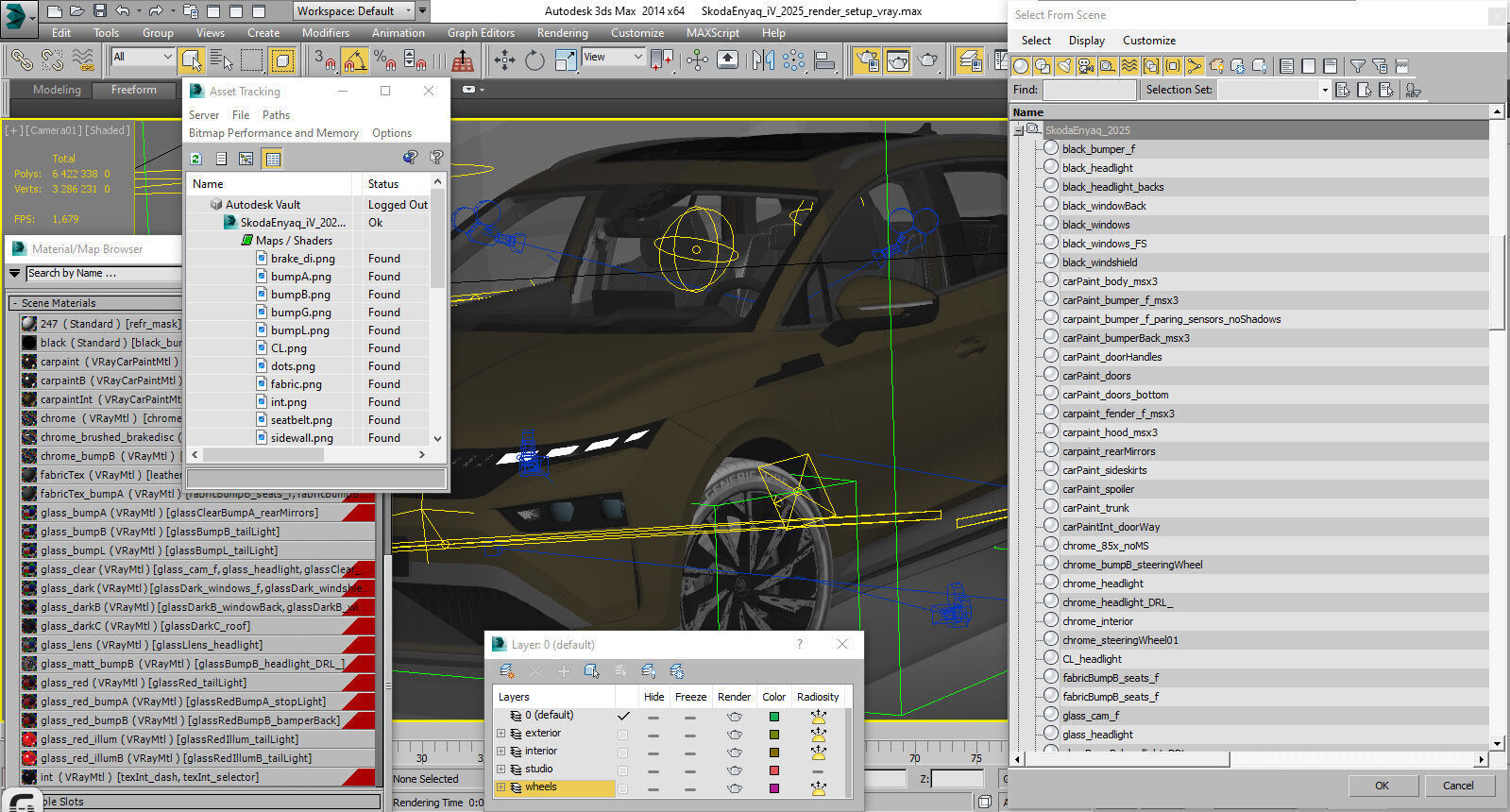Toggle Display Space Warps filter icon
Viewport: 1510px width, 812px height.
(x=1128, y=66)
